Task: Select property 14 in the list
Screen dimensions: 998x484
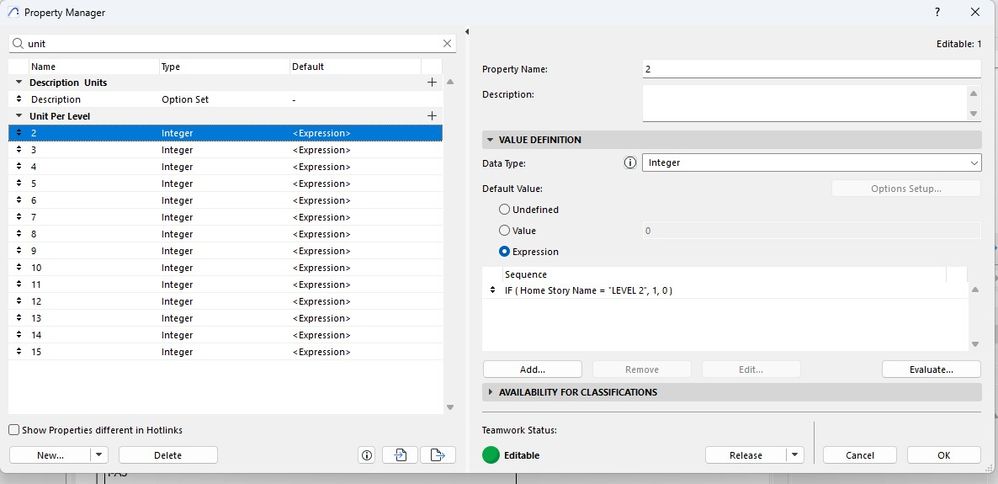Action: tap(226, 335)
